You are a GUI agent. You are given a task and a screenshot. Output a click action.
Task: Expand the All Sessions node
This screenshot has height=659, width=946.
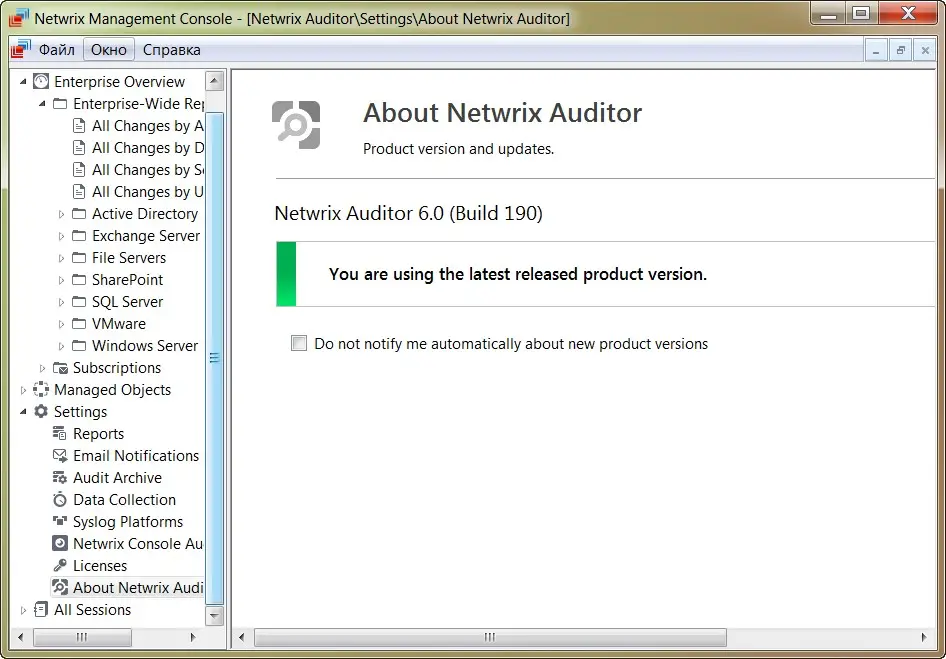(23, 610)
